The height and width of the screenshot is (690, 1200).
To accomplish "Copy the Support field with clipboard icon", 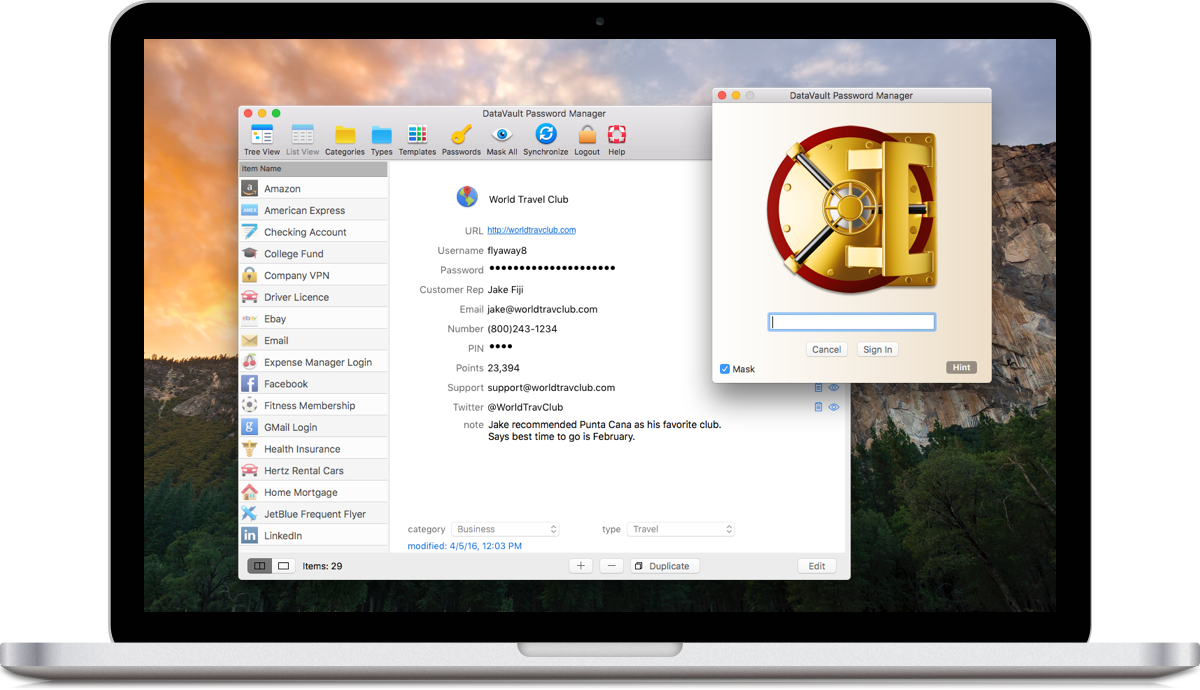I will 818,387.
